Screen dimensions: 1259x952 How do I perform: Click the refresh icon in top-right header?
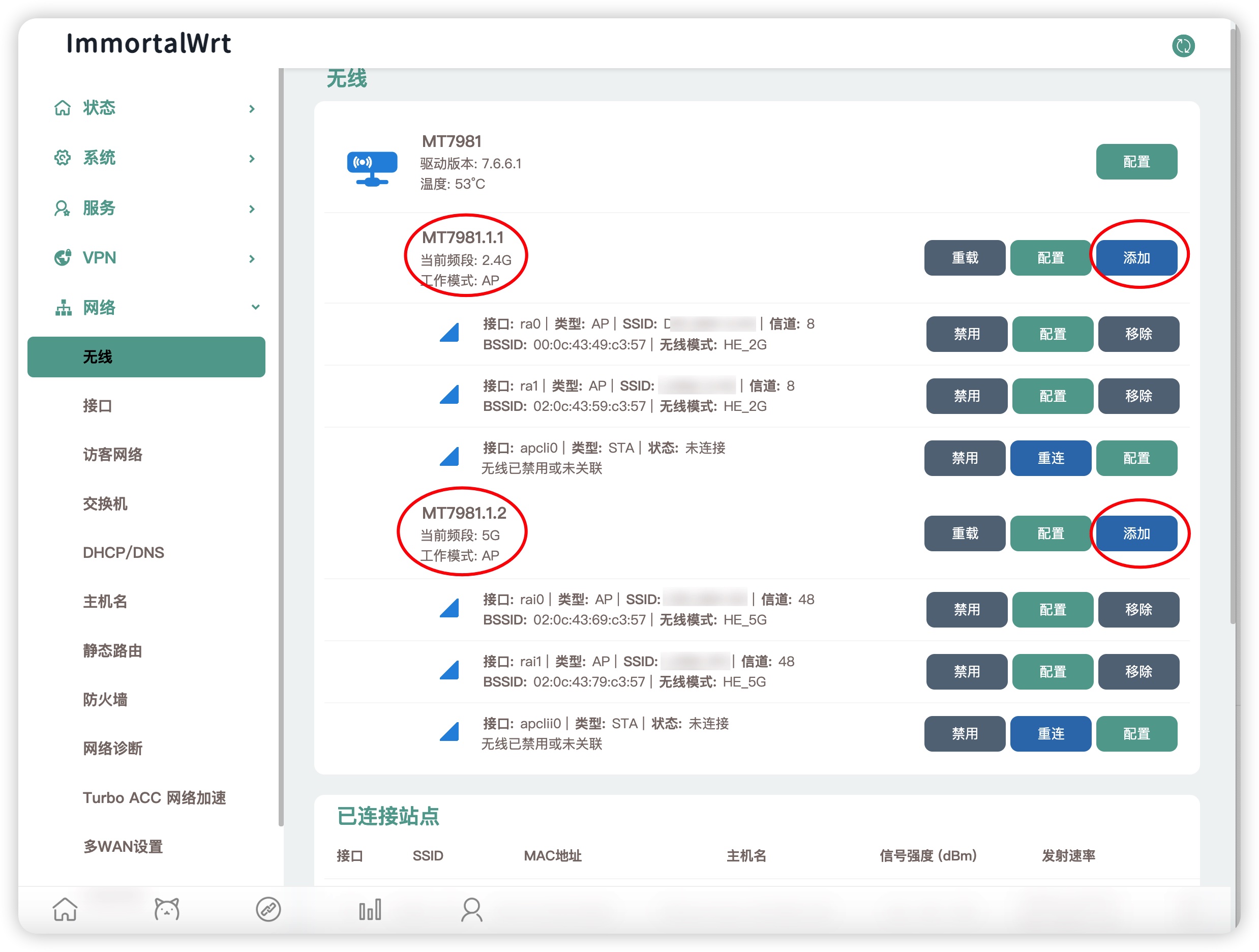(1183, 46)
